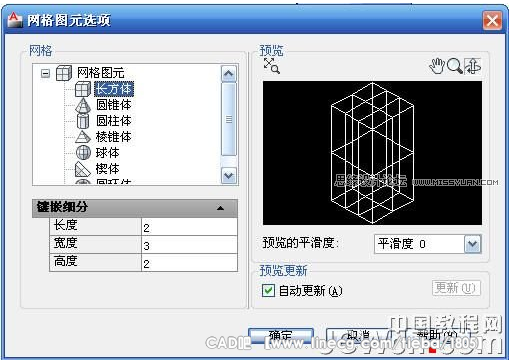Click the AutoCAD logo in the title bar

click(15, 20)
